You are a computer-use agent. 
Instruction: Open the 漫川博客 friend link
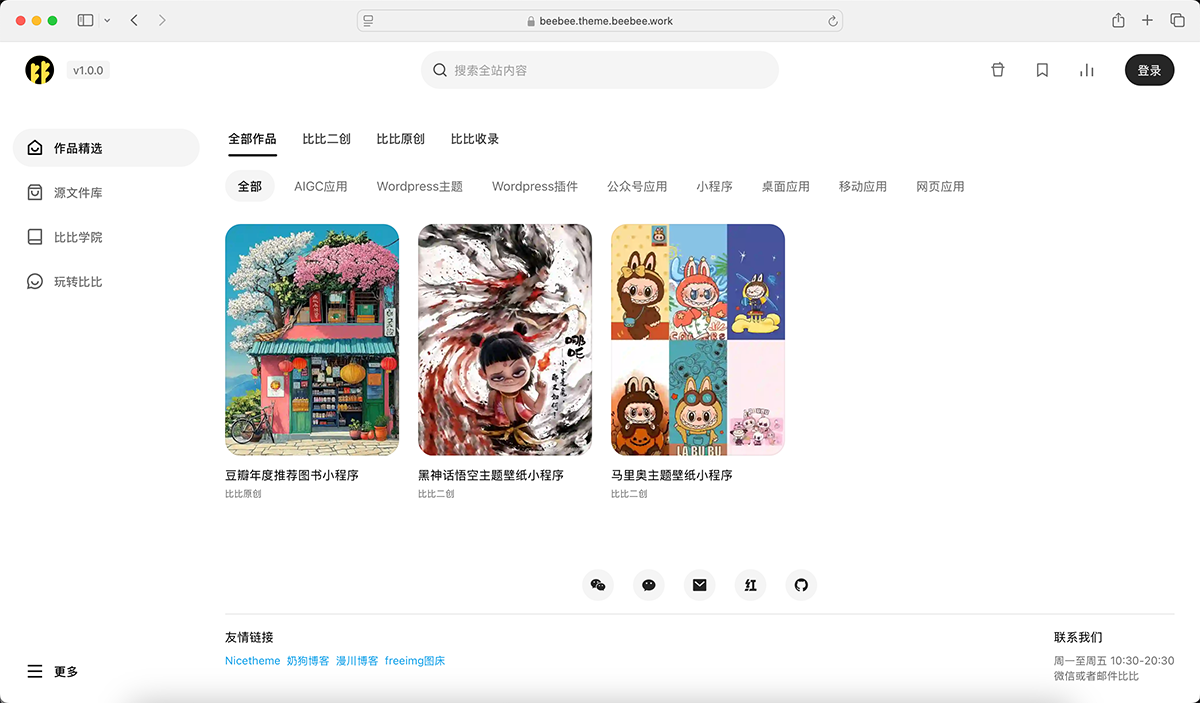pyautogui.click(x=357, y=661)
